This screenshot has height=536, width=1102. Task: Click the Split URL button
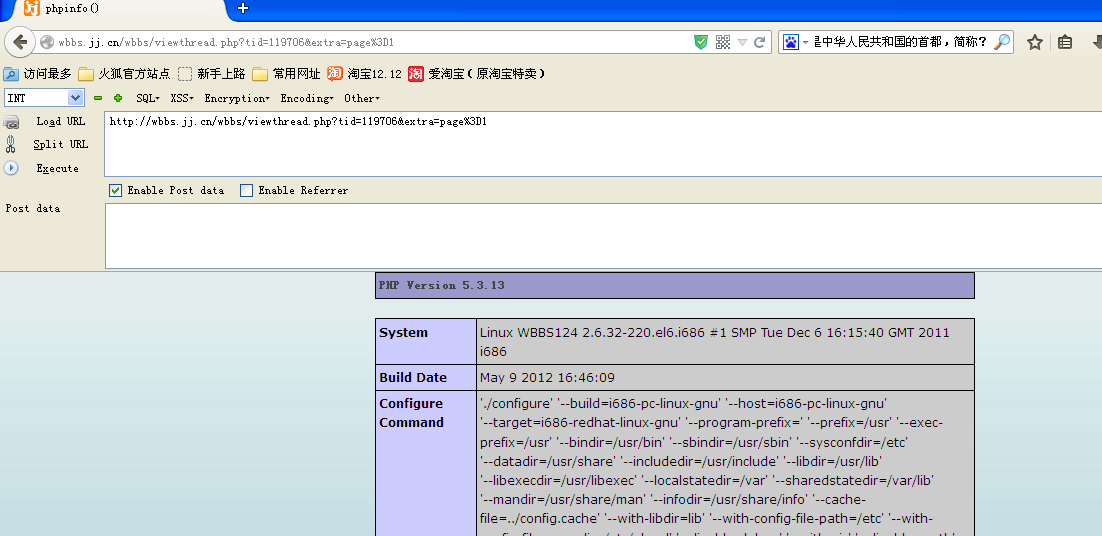click(60, 144)
